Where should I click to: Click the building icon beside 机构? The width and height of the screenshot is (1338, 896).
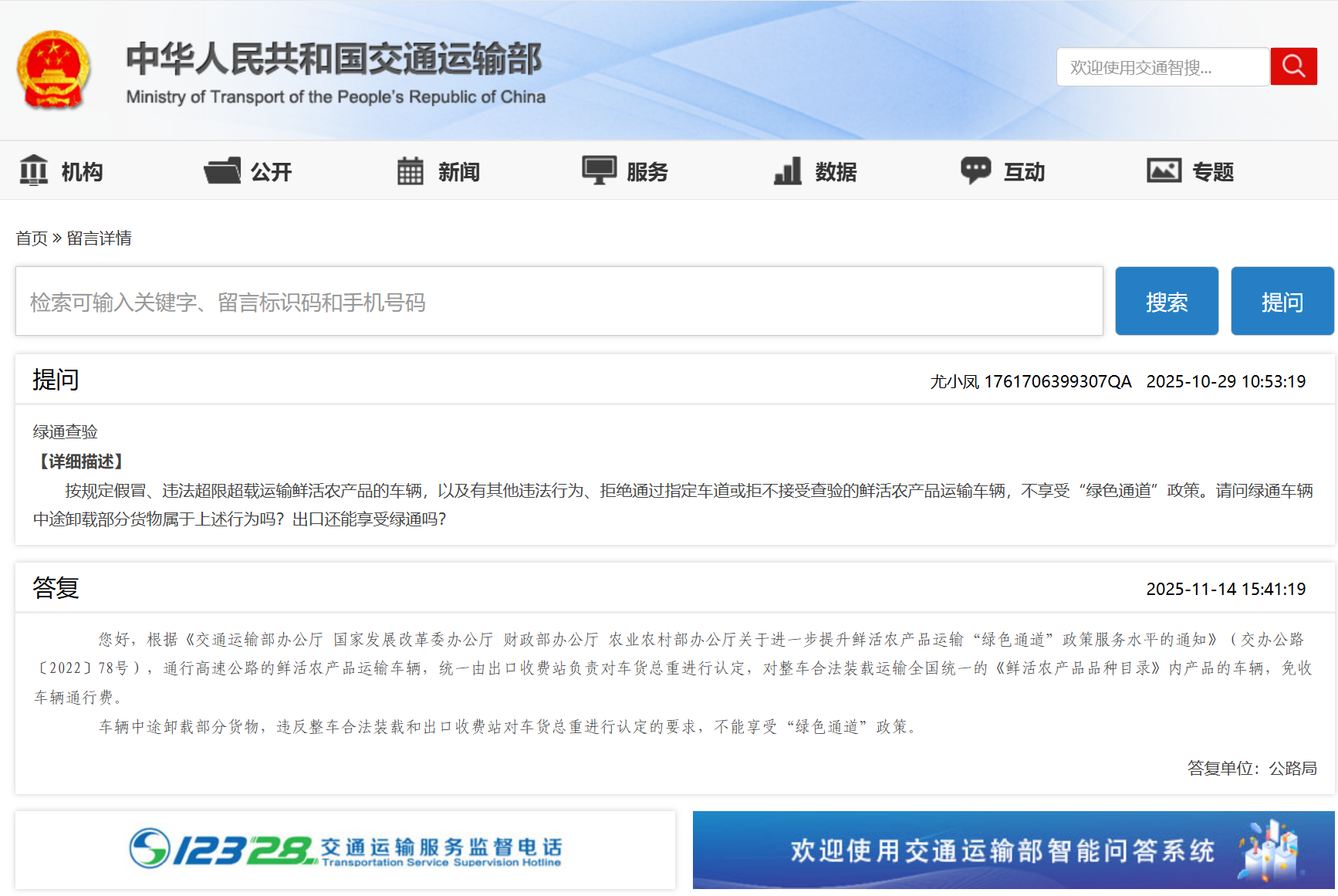click(x=34, y=171)
